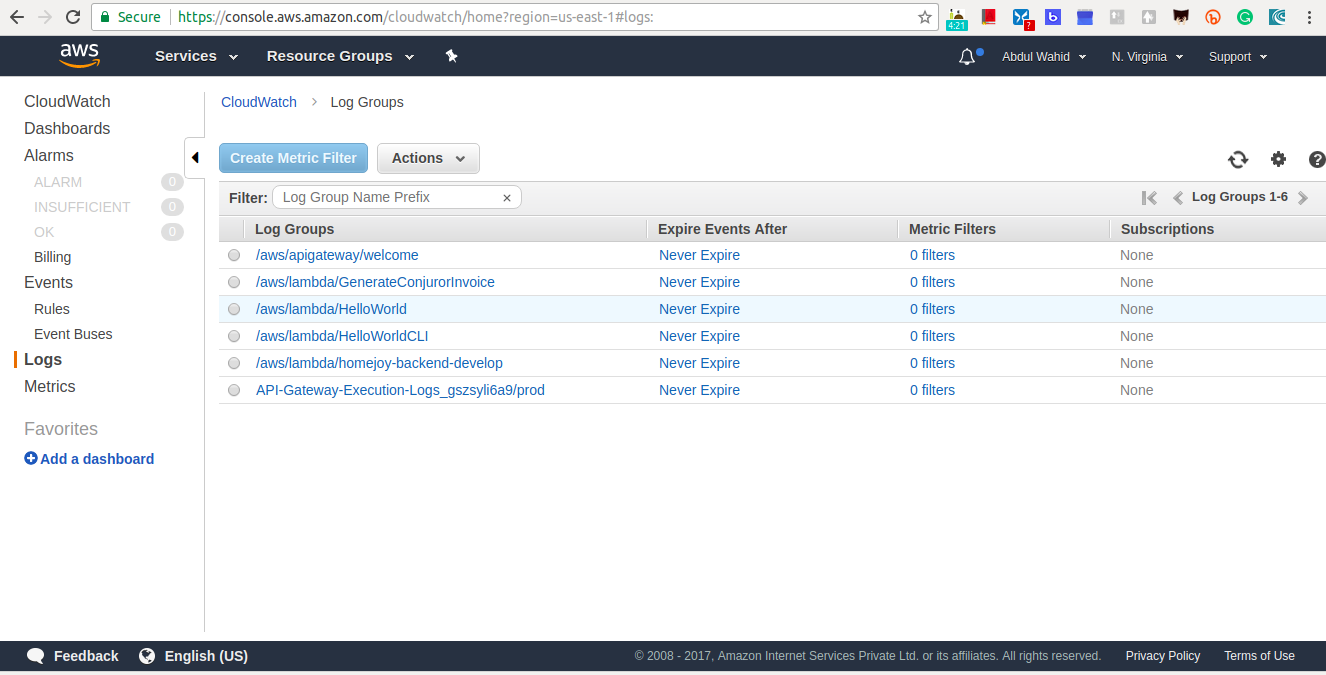Click the plus icon for Add a dashboard
The height and width of the screenshot is (675, 1326).
pyautogui.click(x=31, y=459)
